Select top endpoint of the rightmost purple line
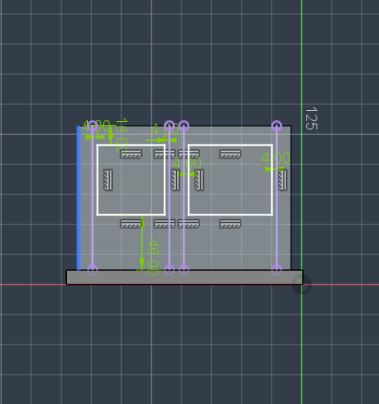 (277, 126)
